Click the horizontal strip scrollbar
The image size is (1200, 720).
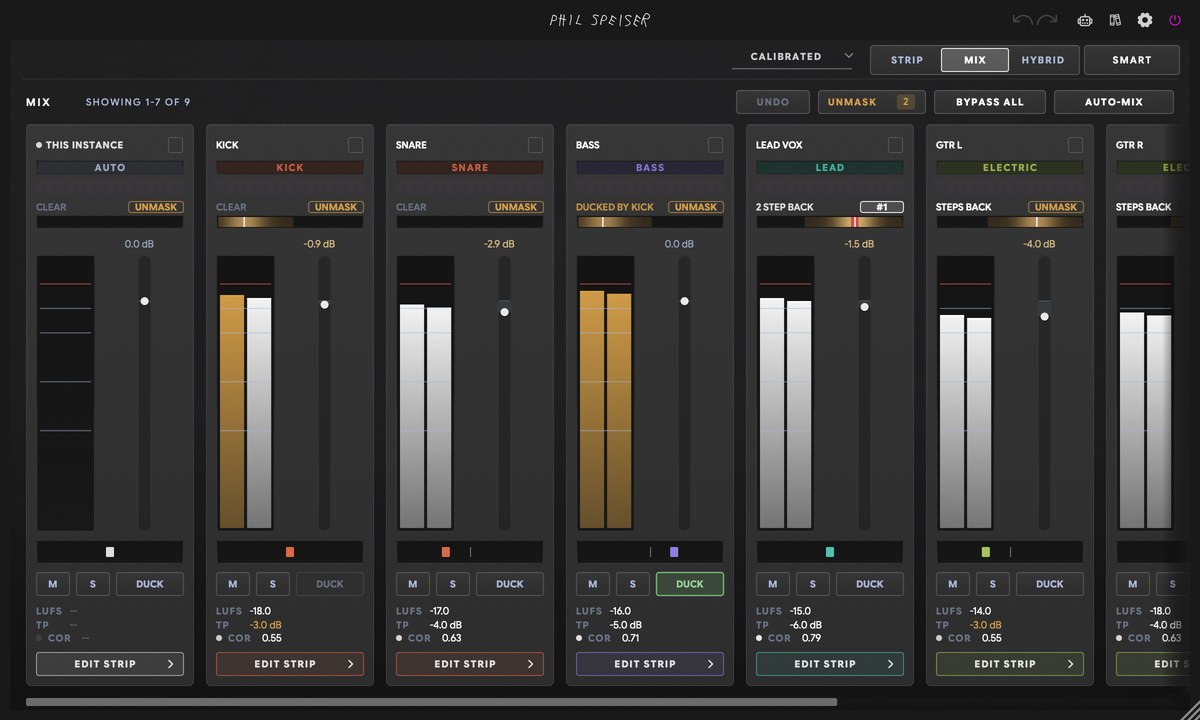point(431,702)
